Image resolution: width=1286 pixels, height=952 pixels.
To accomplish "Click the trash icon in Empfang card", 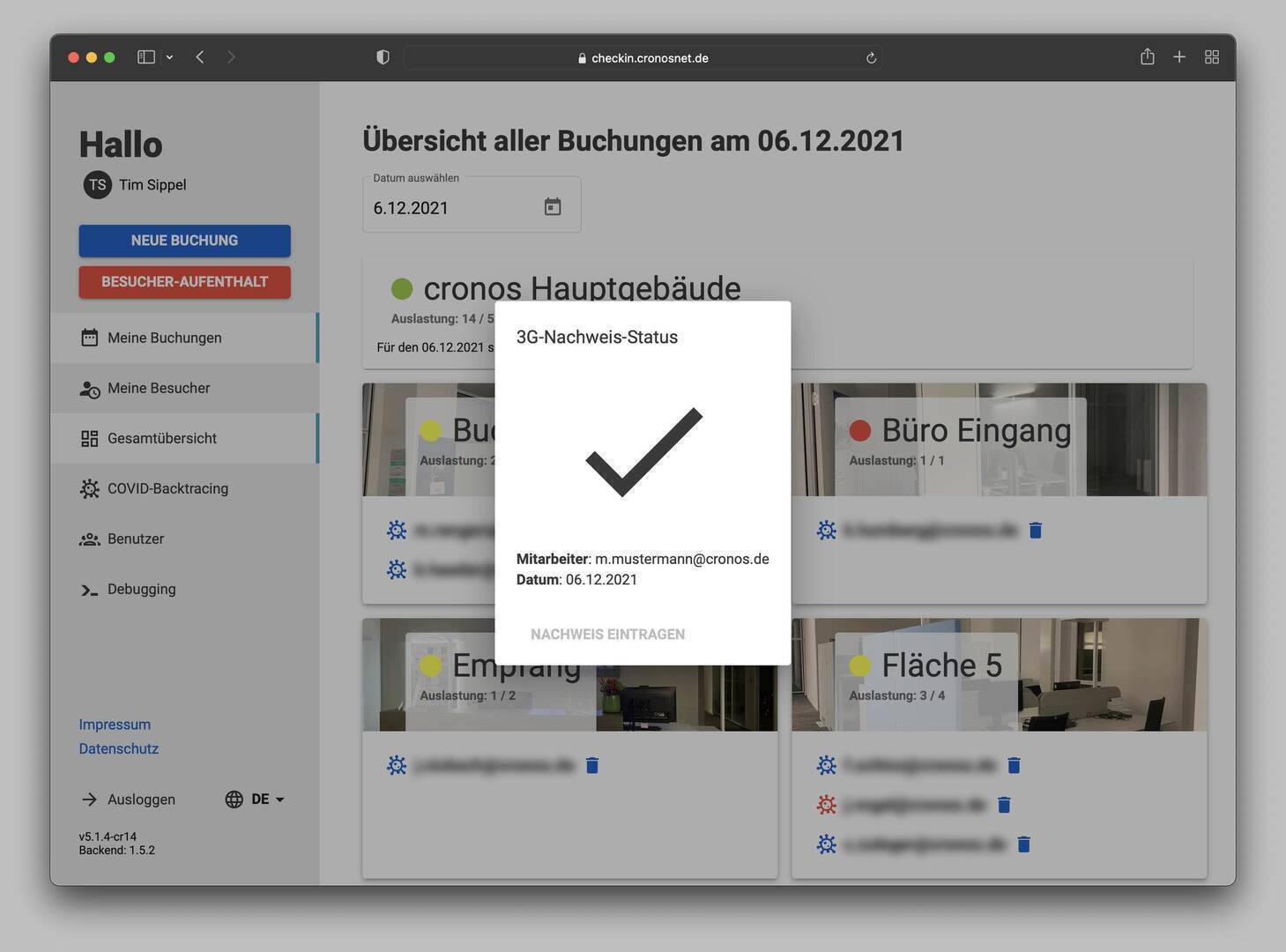I will (592, 765).
